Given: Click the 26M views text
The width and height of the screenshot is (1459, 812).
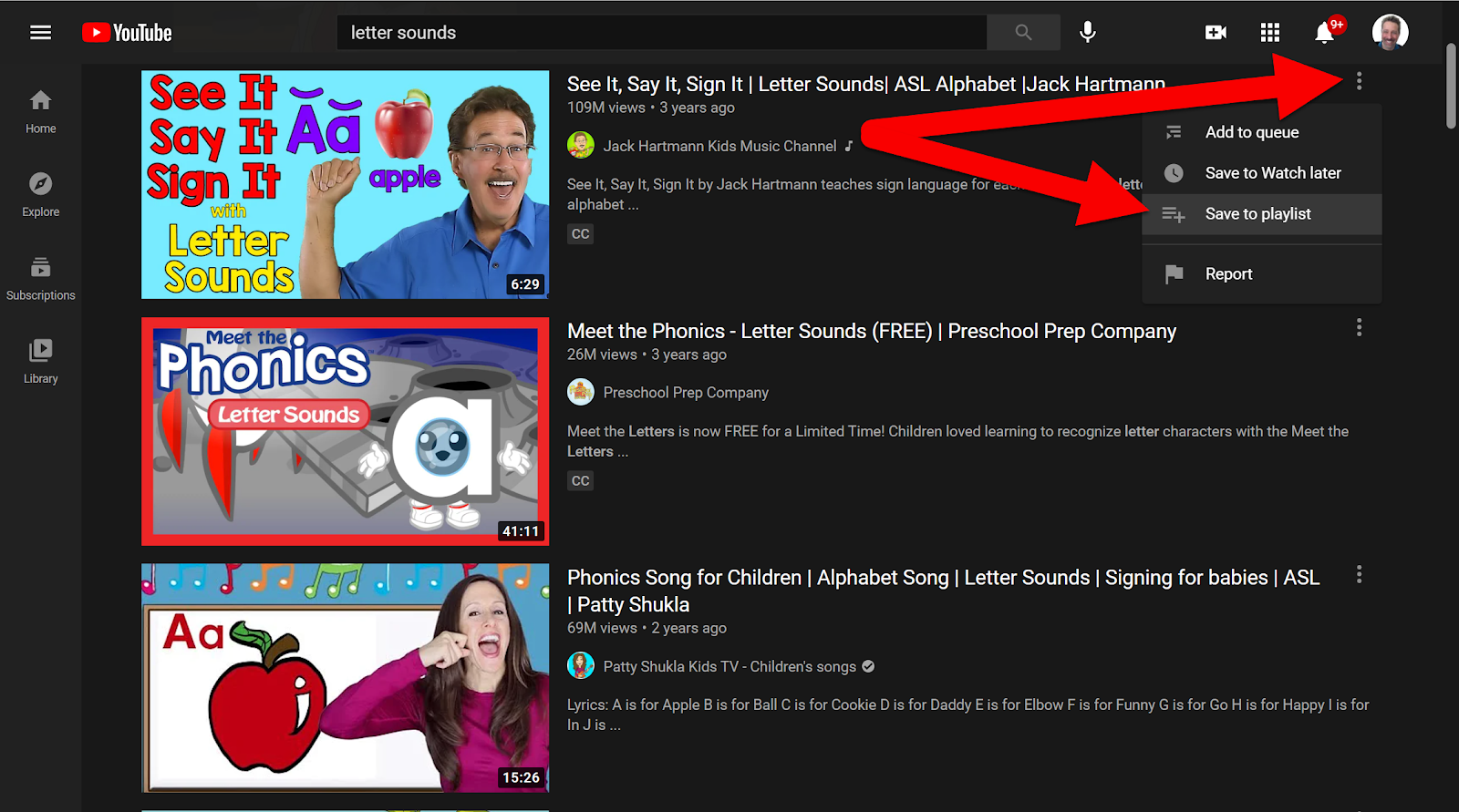Looking at the screenshot, I should tap(602, 355).
